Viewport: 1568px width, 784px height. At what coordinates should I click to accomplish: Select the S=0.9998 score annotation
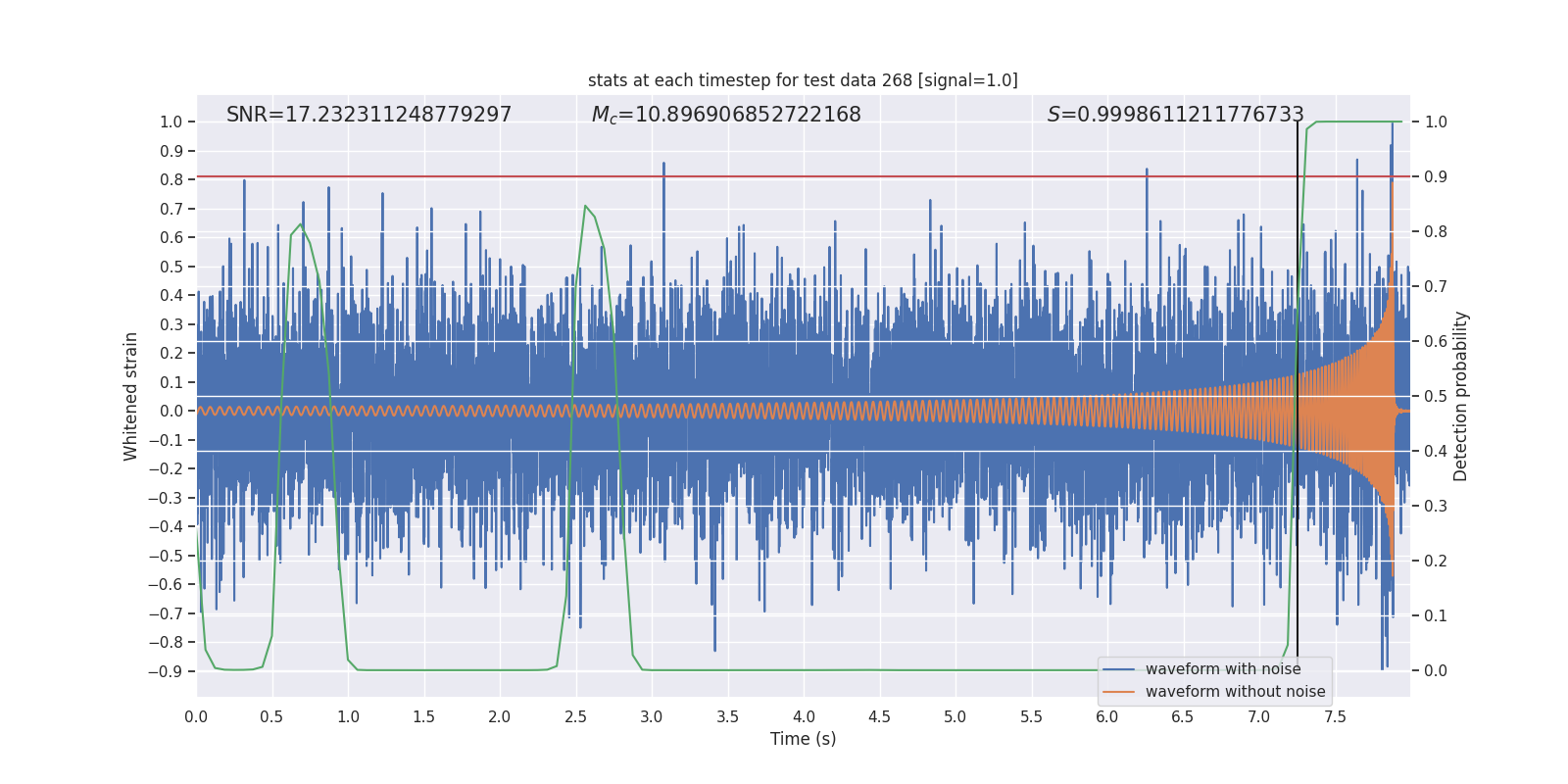pyautogui.click(x=1175, y=115)
